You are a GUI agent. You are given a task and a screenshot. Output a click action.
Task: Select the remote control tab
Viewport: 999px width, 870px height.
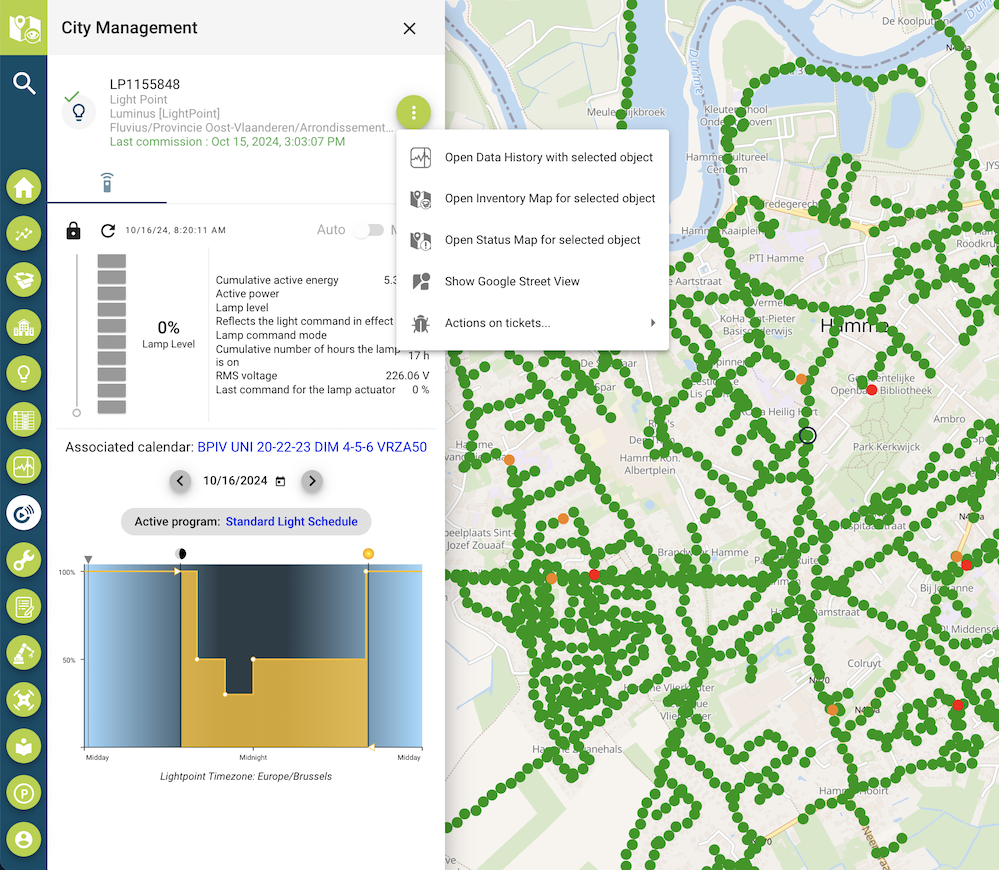[x=107, y=183]
